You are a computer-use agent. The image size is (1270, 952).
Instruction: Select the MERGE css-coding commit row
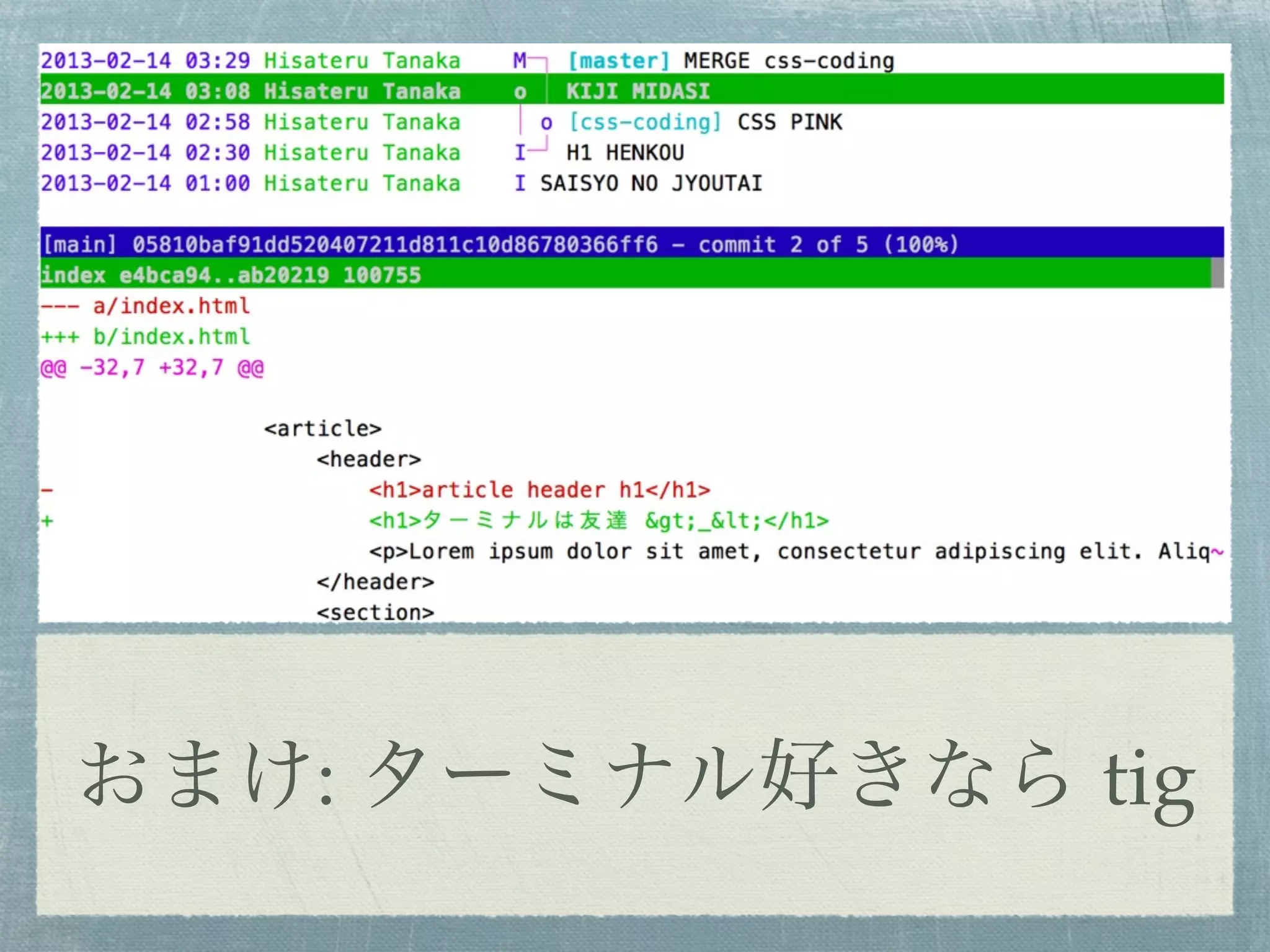[789, 61]
